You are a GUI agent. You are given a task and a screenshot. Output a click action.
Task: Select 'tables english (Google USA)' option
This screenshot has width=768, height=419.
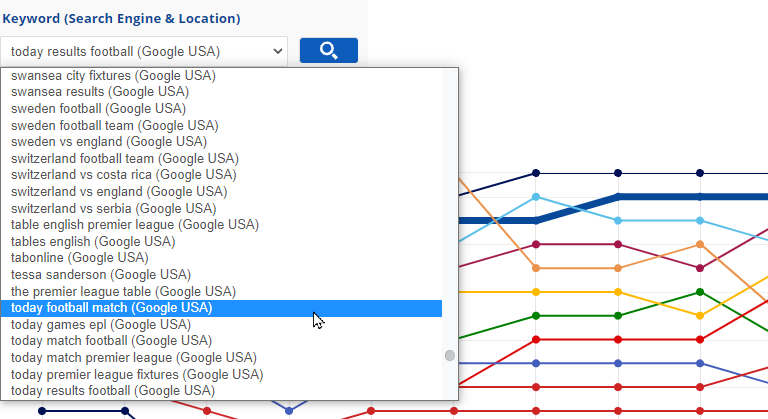click(x=93, y=241)
